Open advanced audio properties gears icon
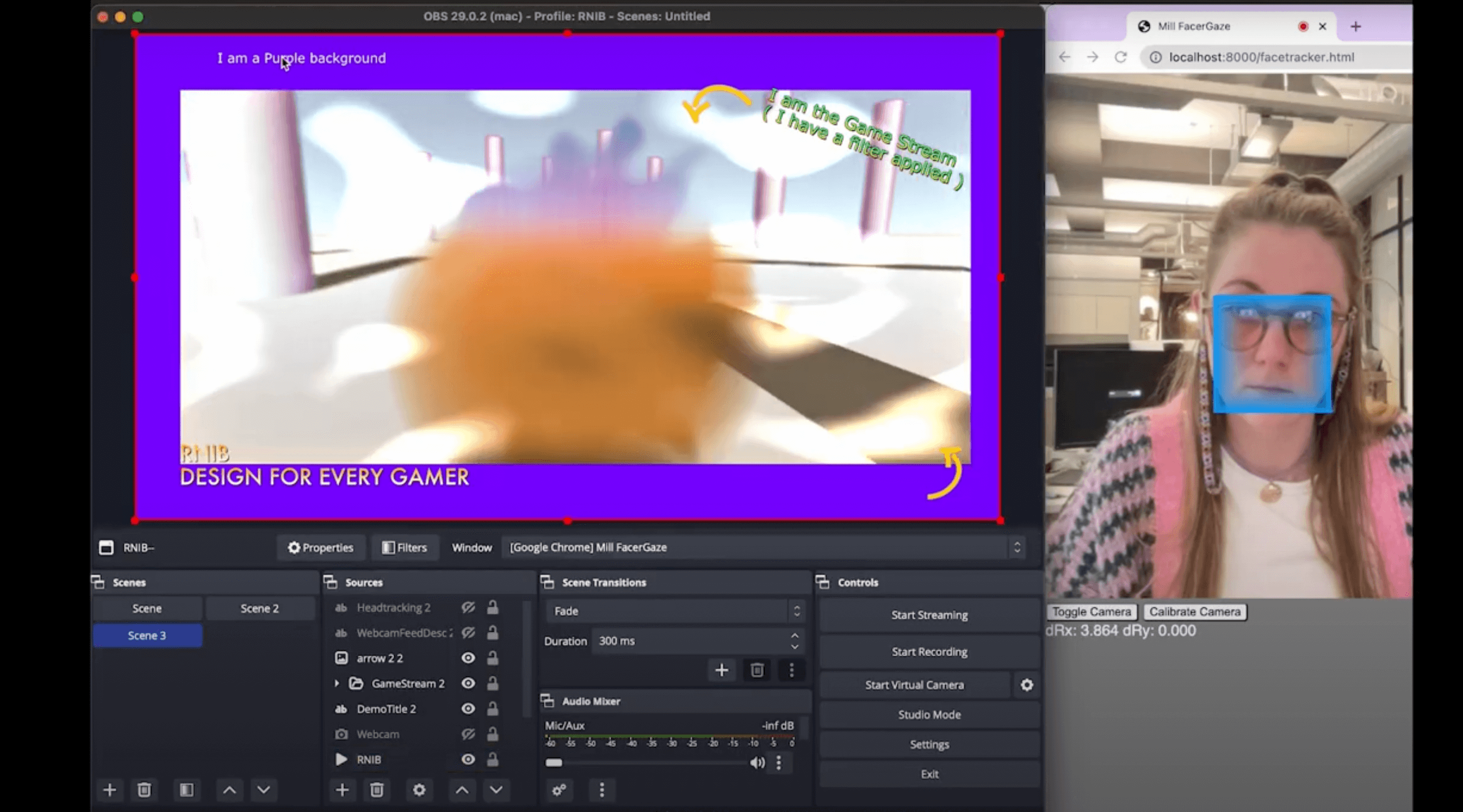Viewport: 1463px width, 812px height. pyautogui.click(x=559, y=790)
